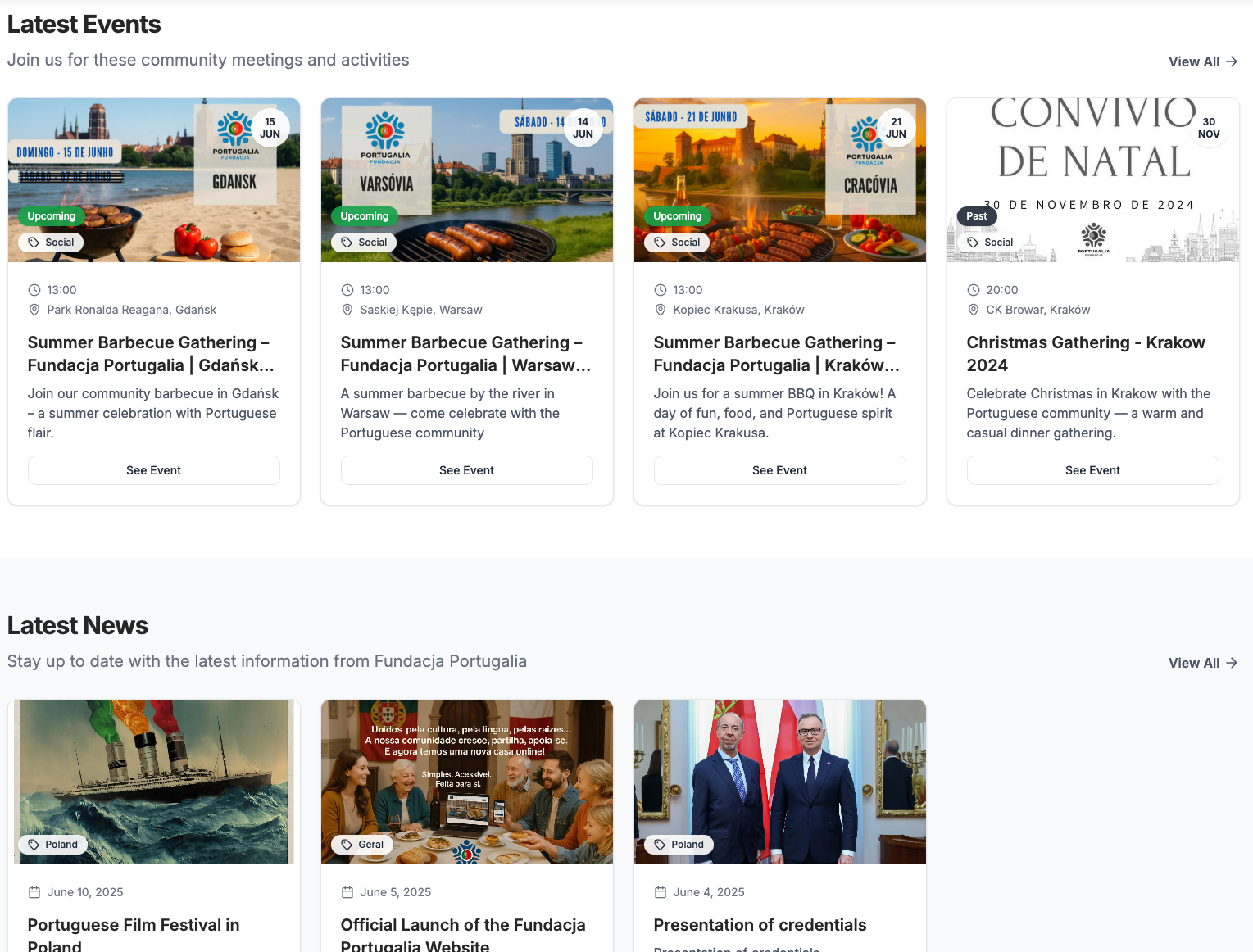
Task: Click the 21 JUN date badge
Action: (x=896, y=128)
